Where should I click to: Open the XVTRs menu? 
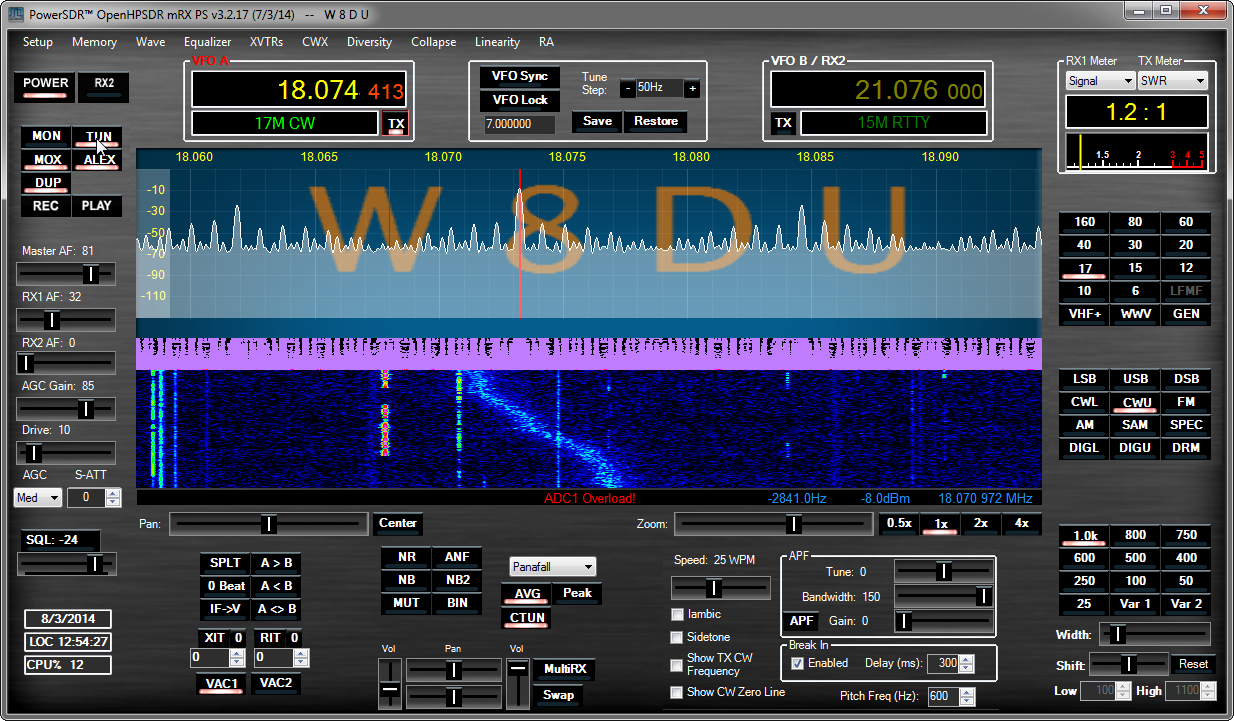click(266, 42)
